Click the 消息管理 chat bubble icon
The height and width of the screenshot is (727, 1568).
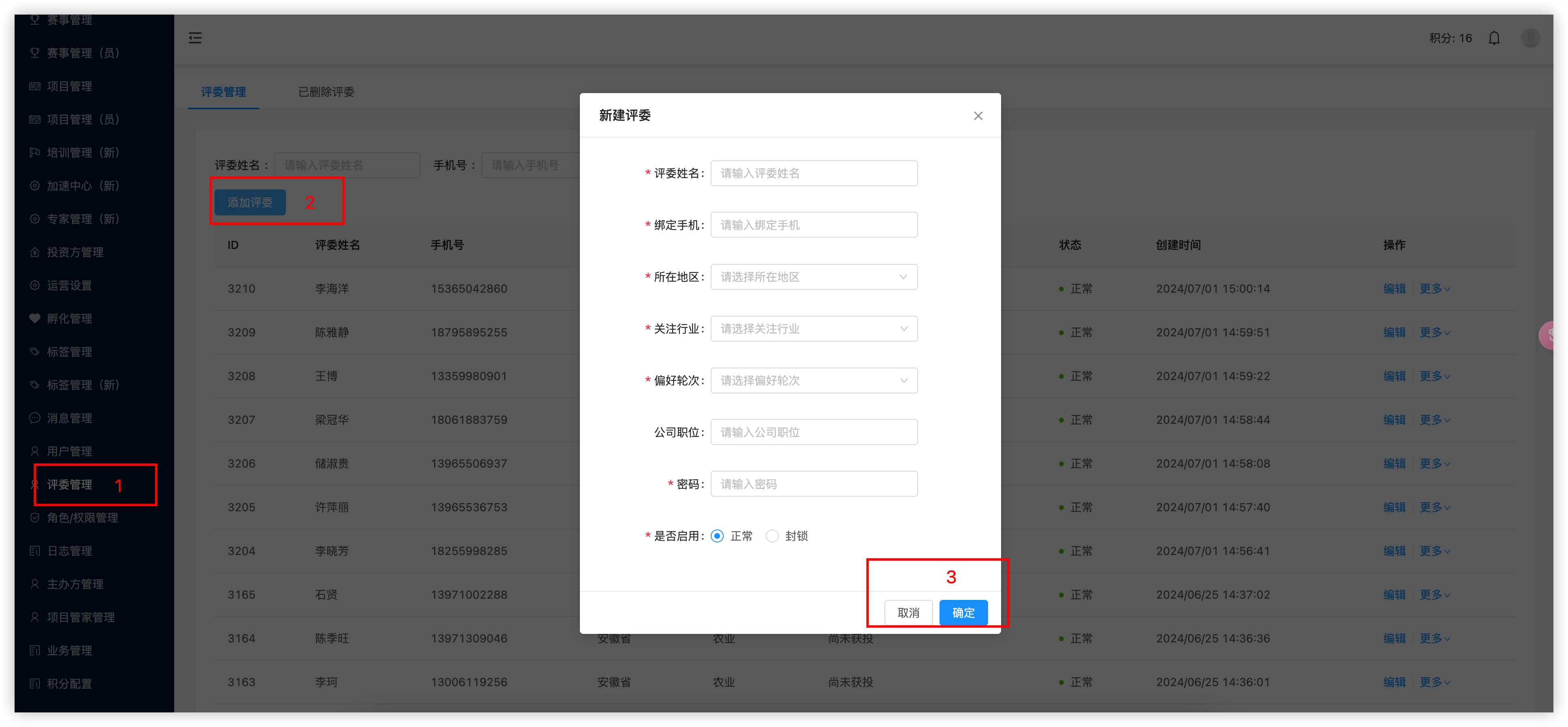point(35,418)
